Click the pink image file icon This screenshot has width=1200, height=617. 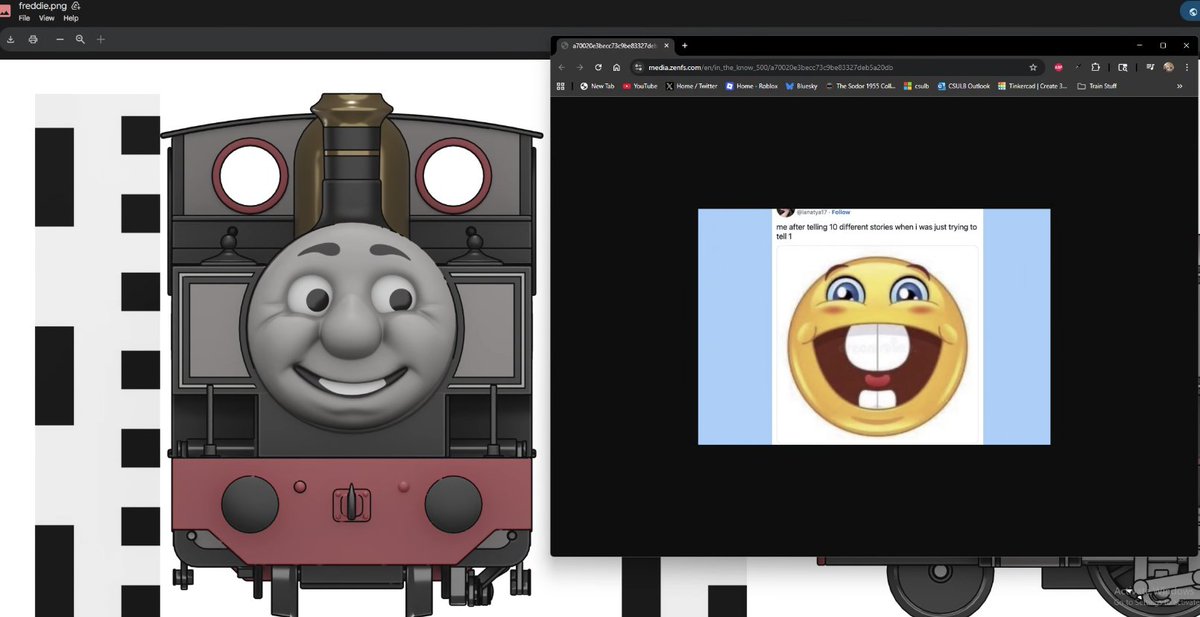(7, 11)
